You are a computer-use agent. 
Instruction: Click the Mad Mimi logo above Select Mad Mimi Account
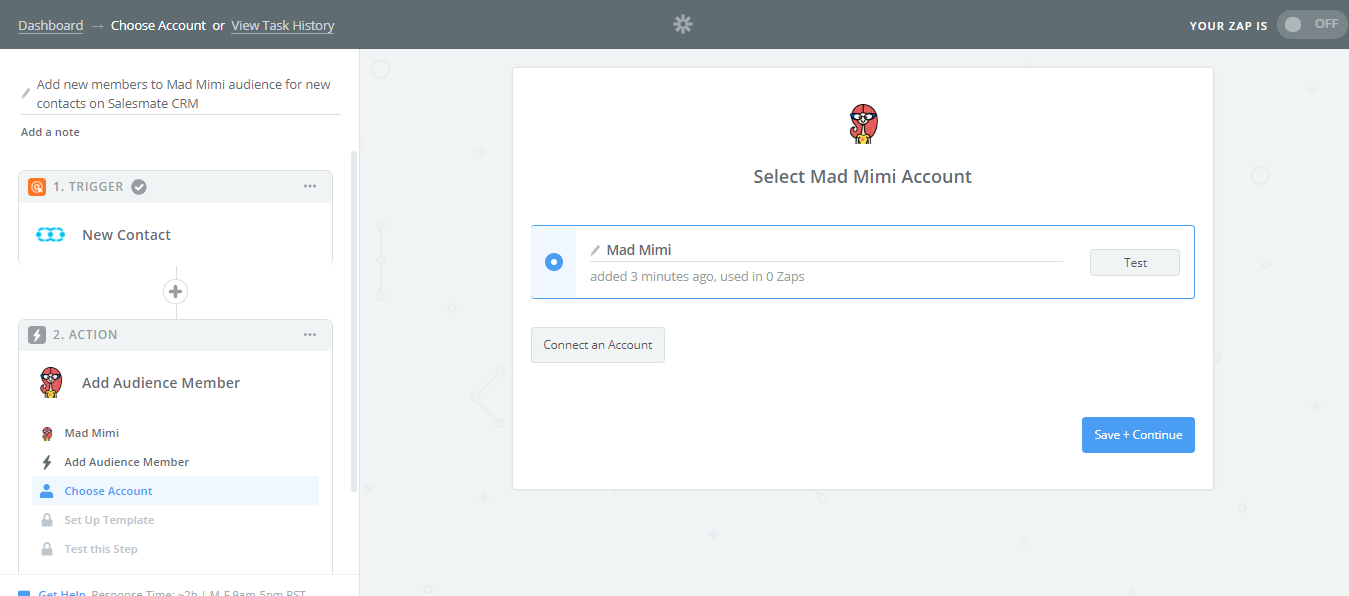click(x=863, y=125)
